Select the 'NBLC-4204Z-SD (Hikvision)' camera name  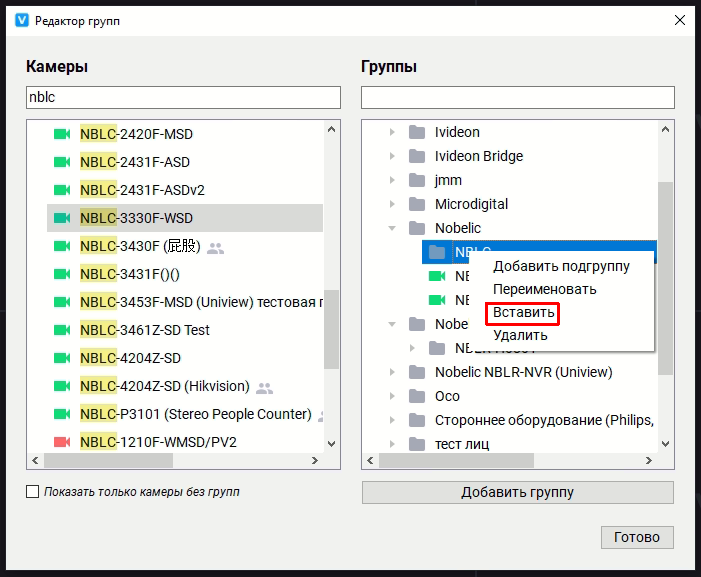click(x=165, y=386)
